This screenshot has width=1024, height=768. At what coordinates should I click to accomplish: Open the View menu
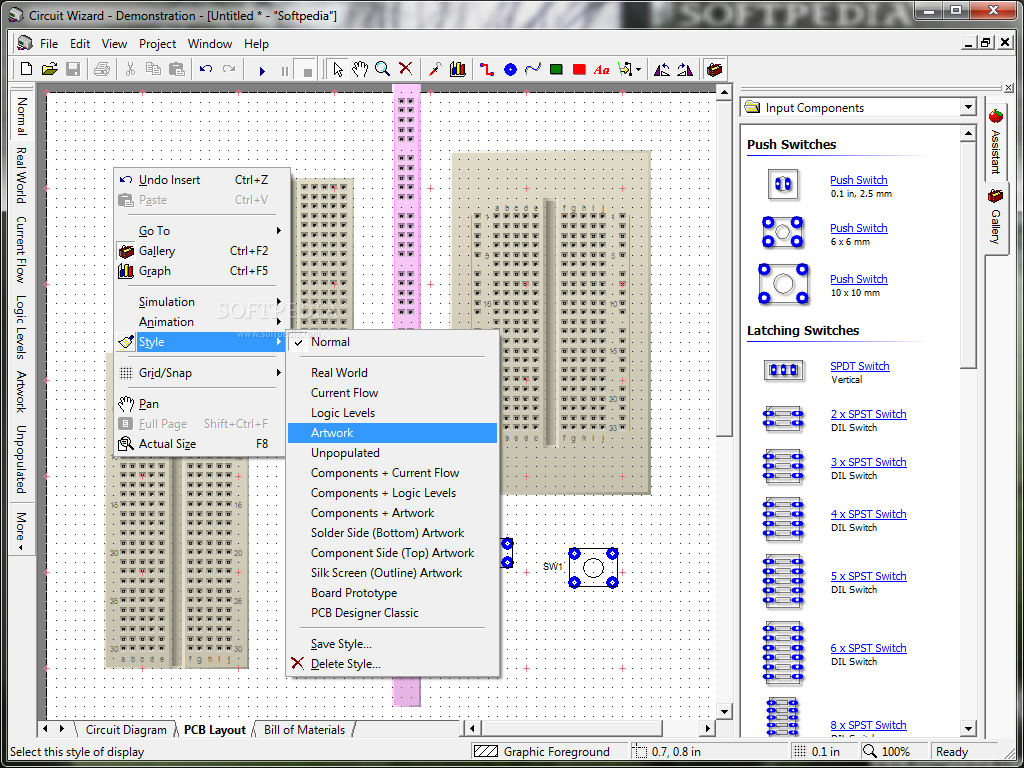(114, 44)
